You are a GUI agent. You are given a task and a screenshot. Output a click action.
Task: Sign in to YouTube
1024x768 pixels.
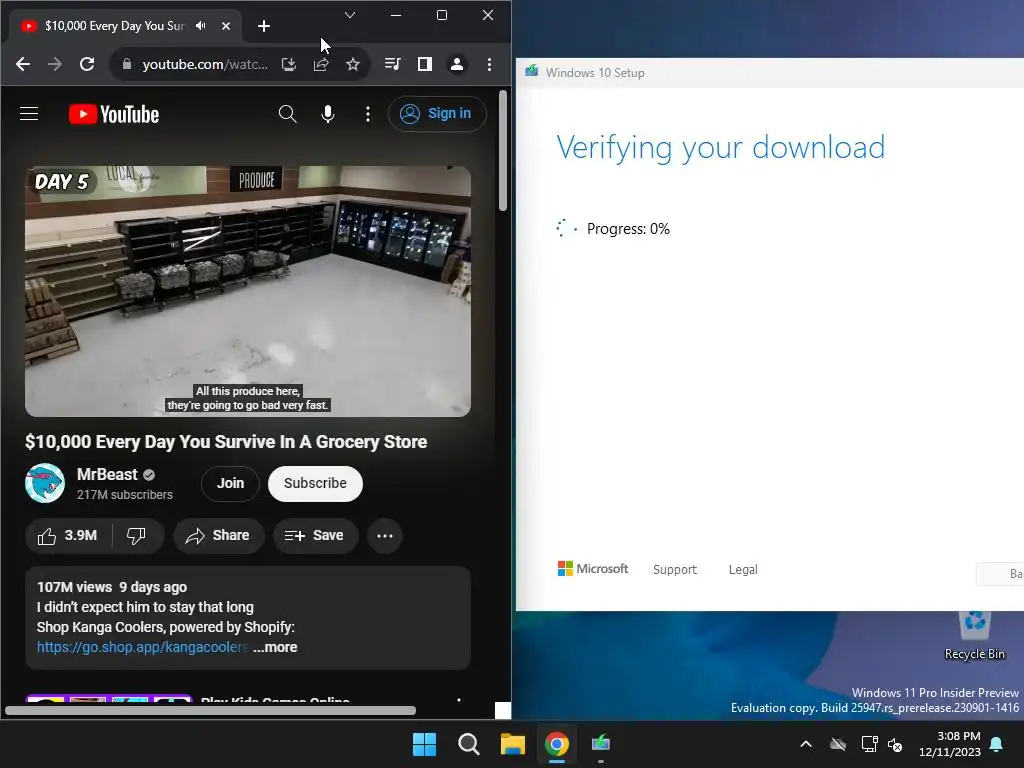tap(436, 114)
